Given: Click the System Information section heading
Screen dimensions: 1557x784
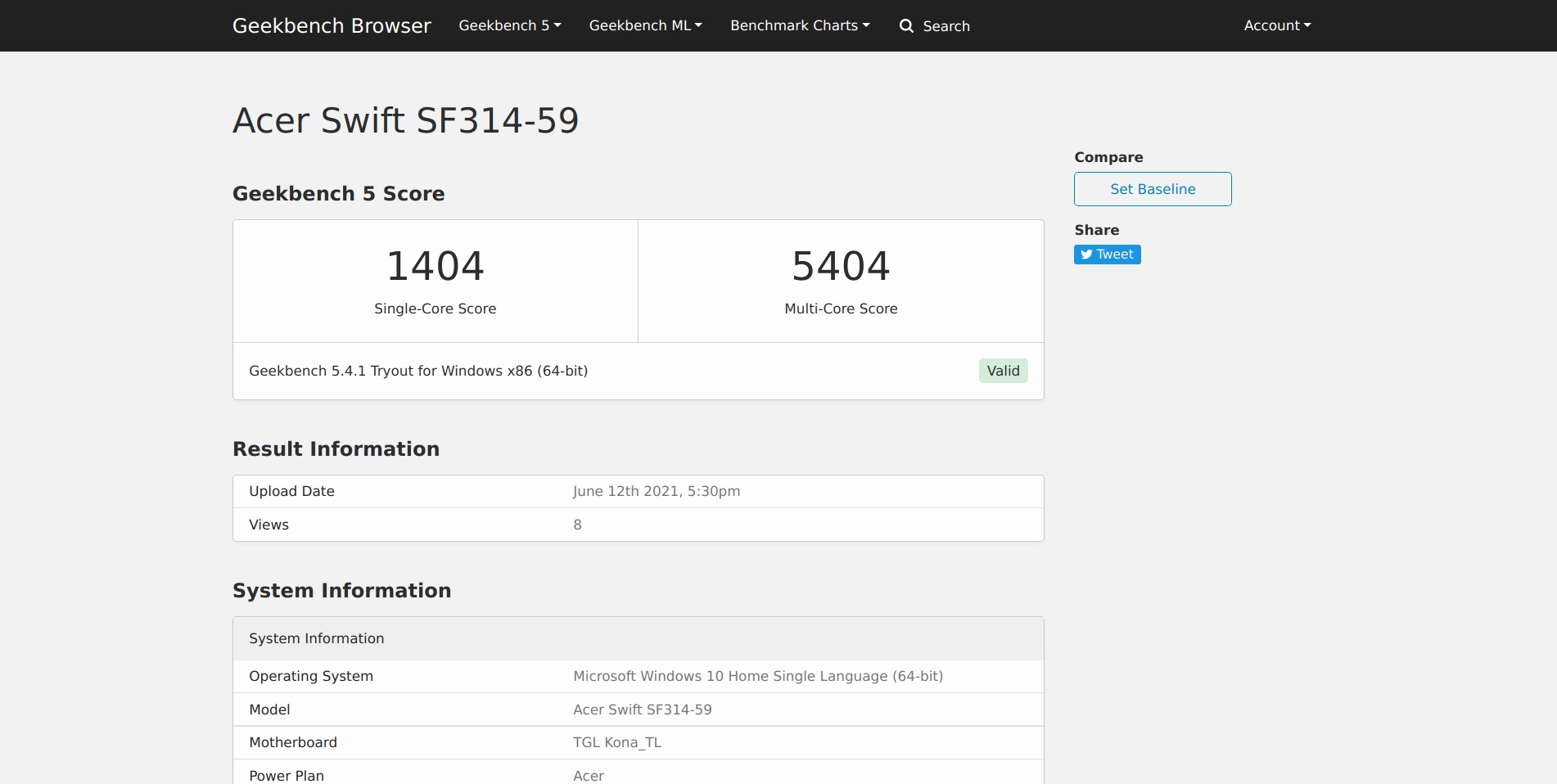Looking at the screenshot, I should [341, 591].
